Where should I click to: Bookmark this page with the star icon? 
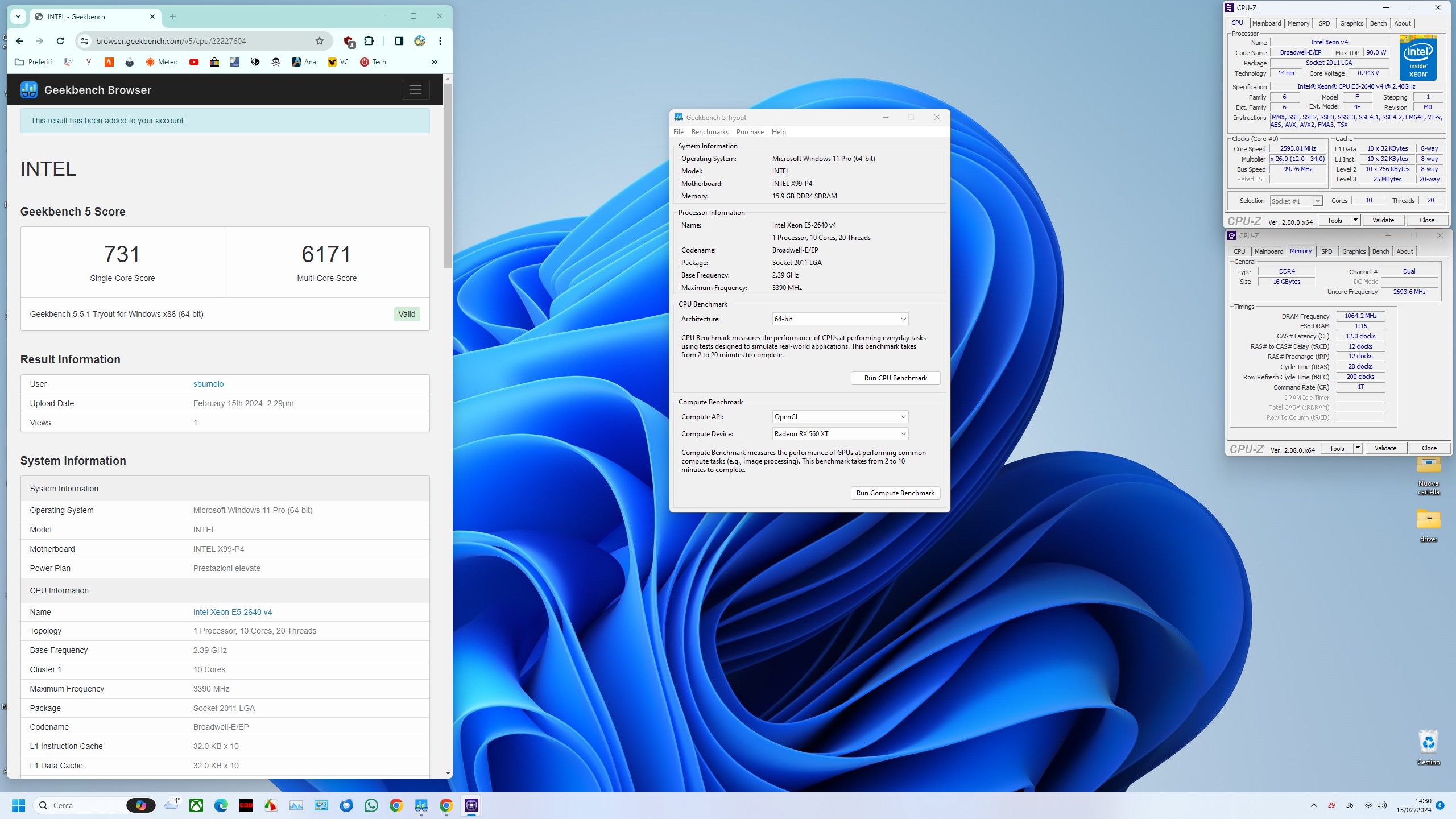pos(320,41)
